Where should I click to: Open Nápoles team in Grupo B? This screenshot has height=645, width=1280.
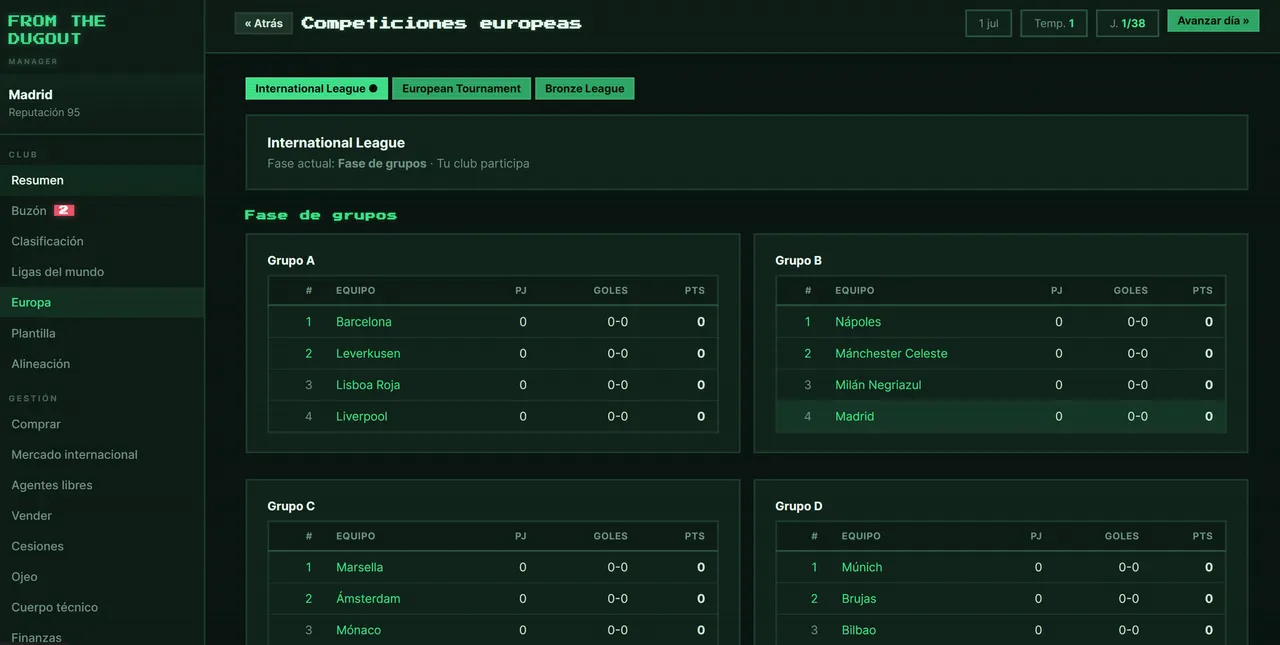tap(858, 322)
